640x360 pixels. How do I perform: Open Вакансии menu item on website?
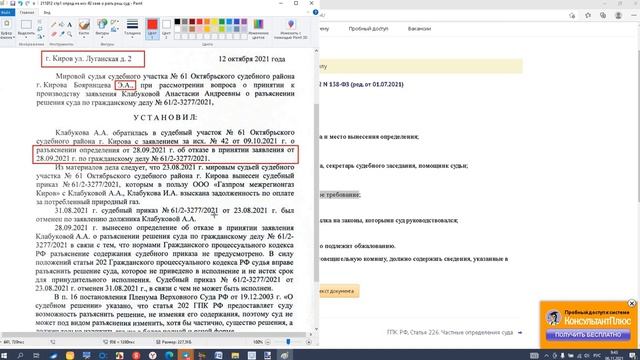click(x=419, y=29)
